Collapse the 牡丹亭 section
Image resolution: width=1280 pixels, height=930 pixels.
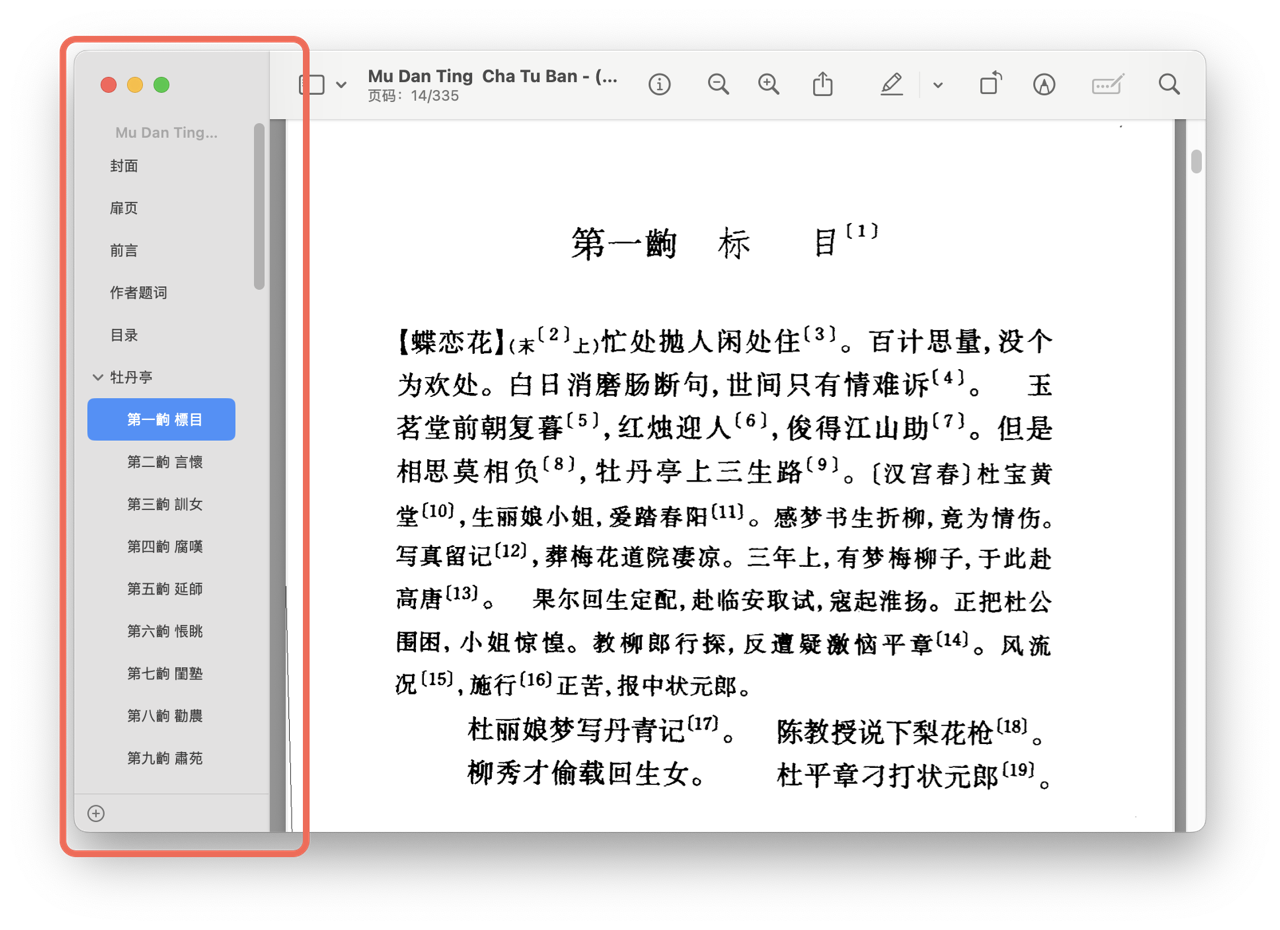pos(97,377)
